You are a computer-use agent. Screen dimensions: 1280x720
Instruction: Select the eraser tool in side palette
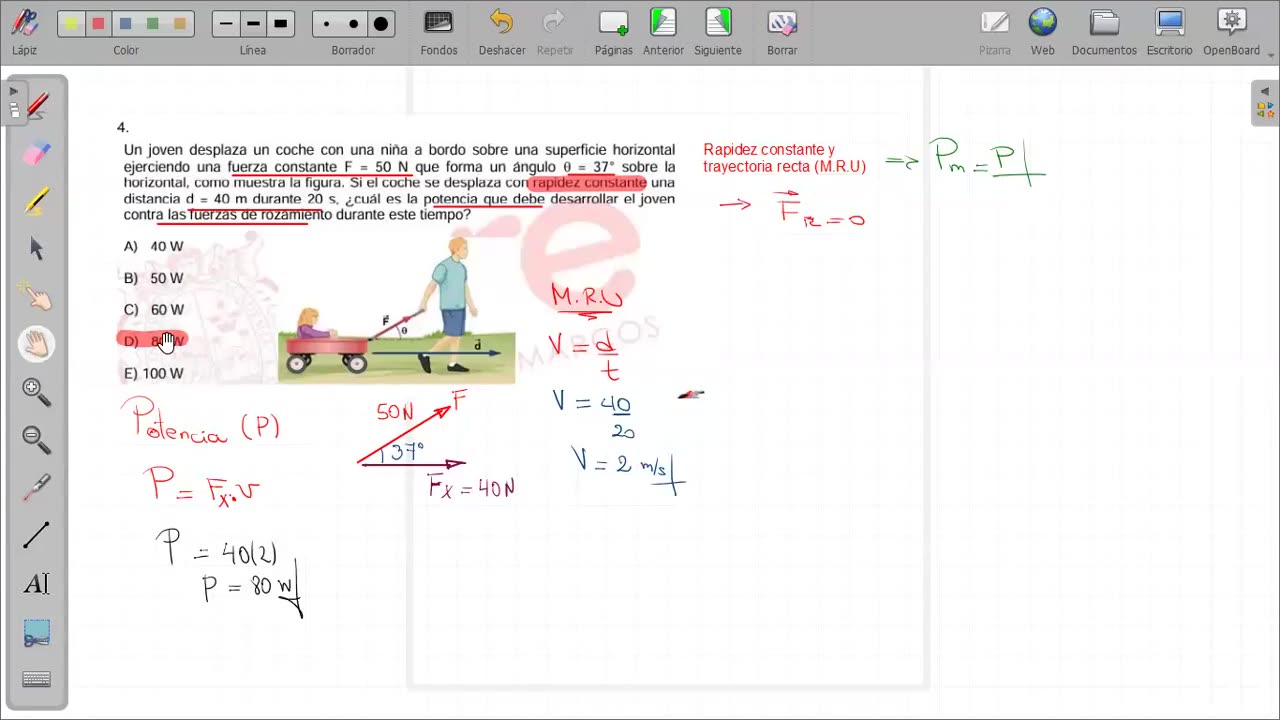pyautogui.click(x=37, y=153)
